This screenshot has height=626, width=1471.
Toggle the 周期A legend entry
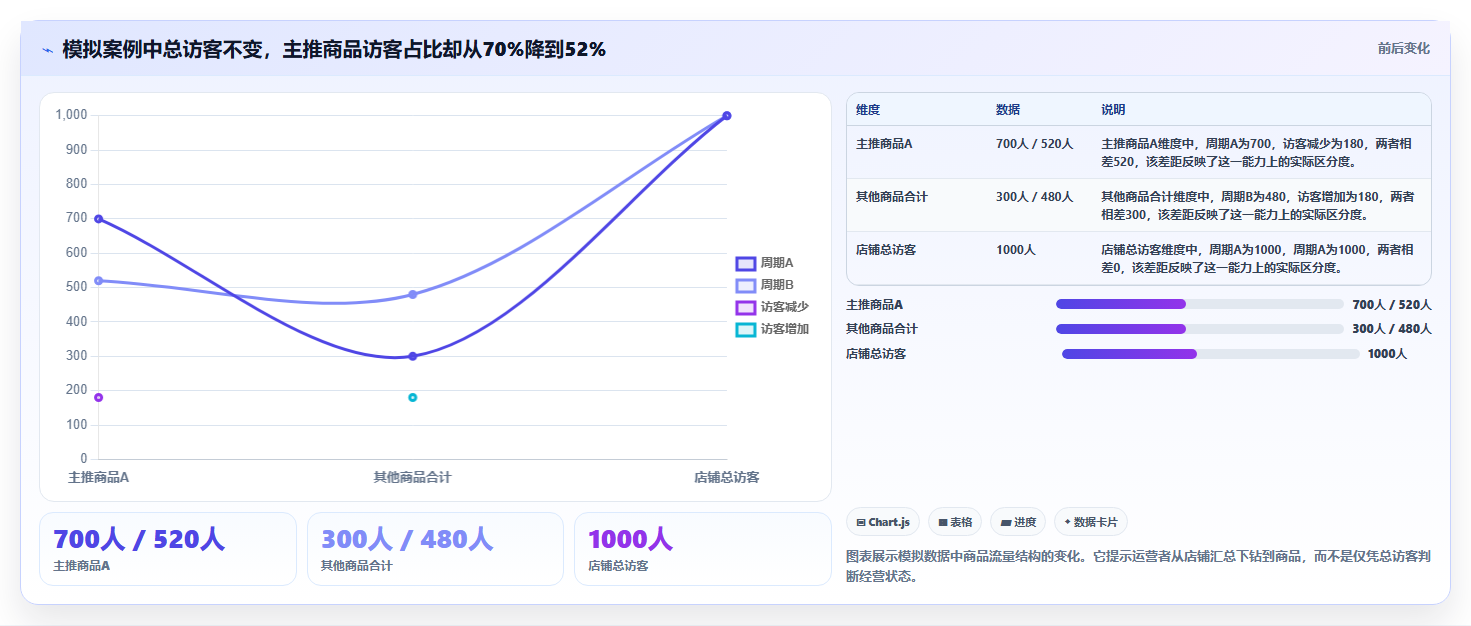(765, 263)
